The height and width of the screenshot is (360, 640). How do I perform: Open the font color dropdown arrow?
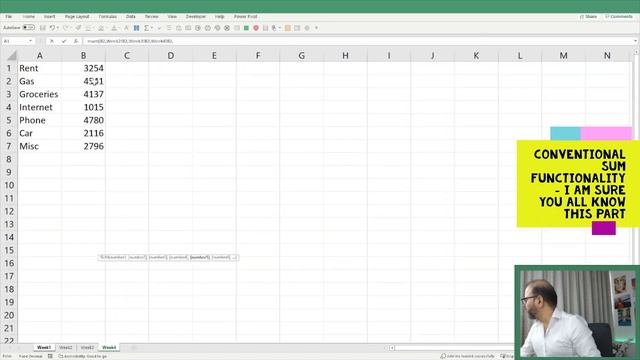coord(119,28)
